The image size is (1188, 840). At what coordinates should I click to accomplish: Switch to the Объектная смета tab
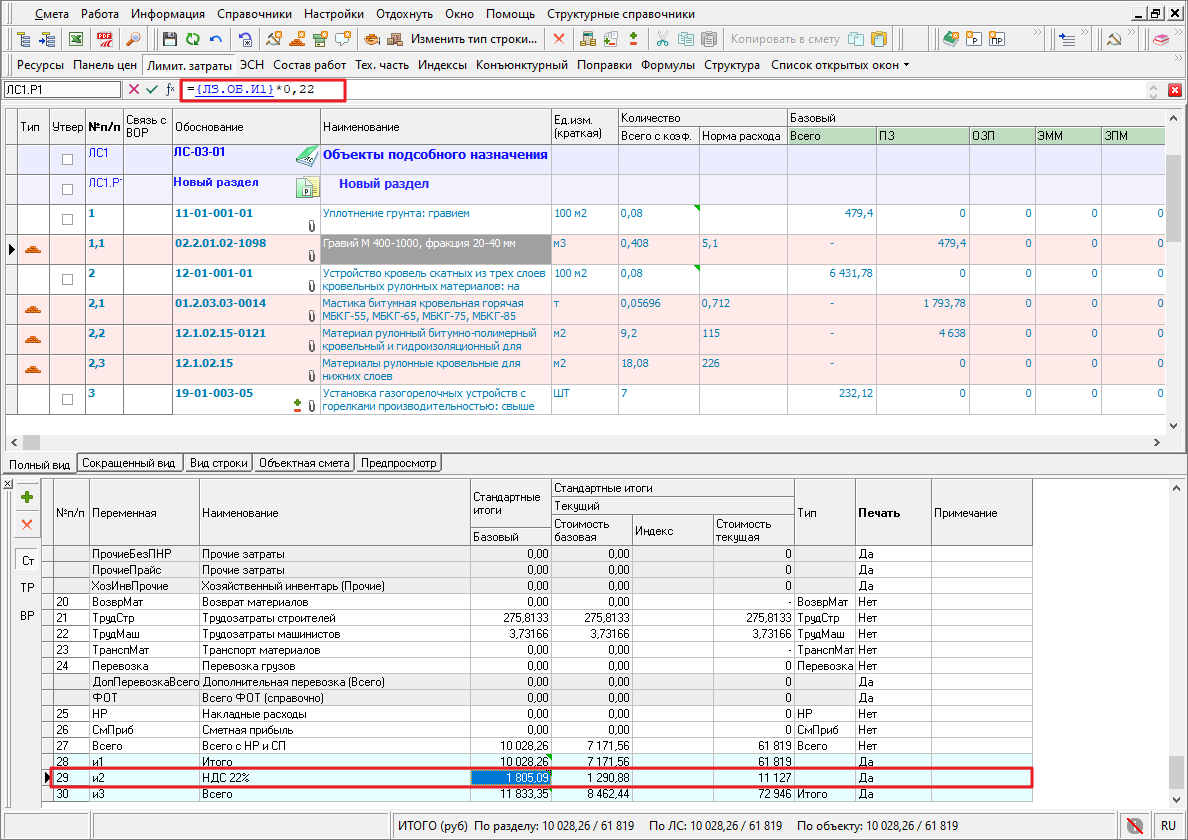tap(304, 464)
